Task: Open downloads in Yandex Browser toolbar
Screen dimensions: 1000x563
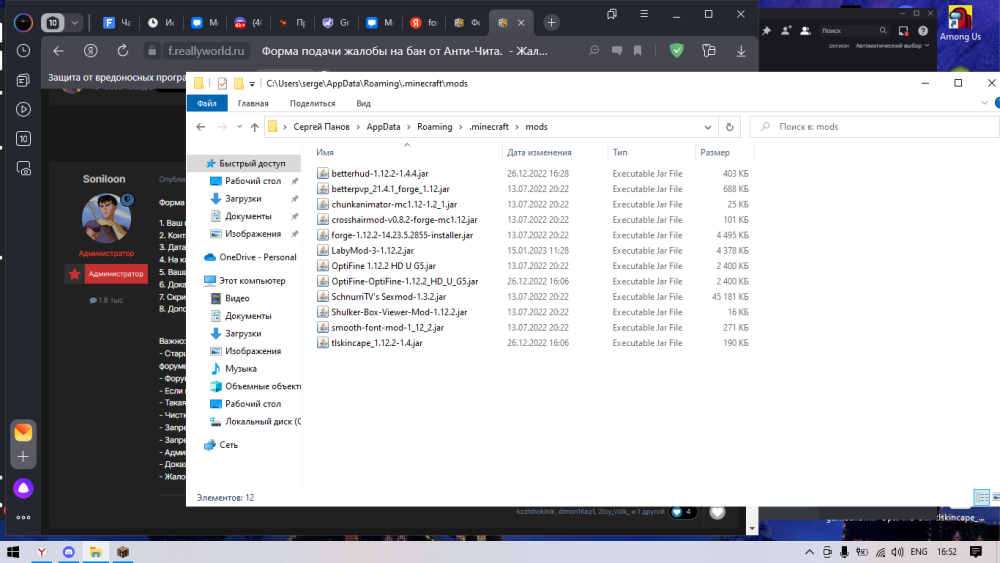Action: 741,51
